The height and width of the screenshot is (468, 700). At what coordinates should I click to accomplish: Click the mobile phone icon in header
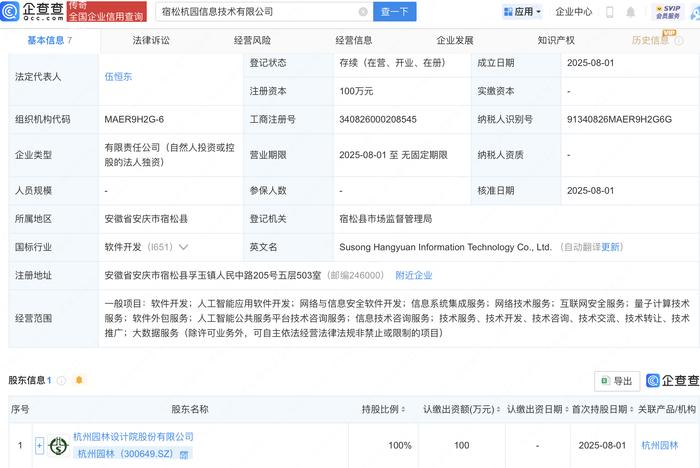click(x=609, y=12)
